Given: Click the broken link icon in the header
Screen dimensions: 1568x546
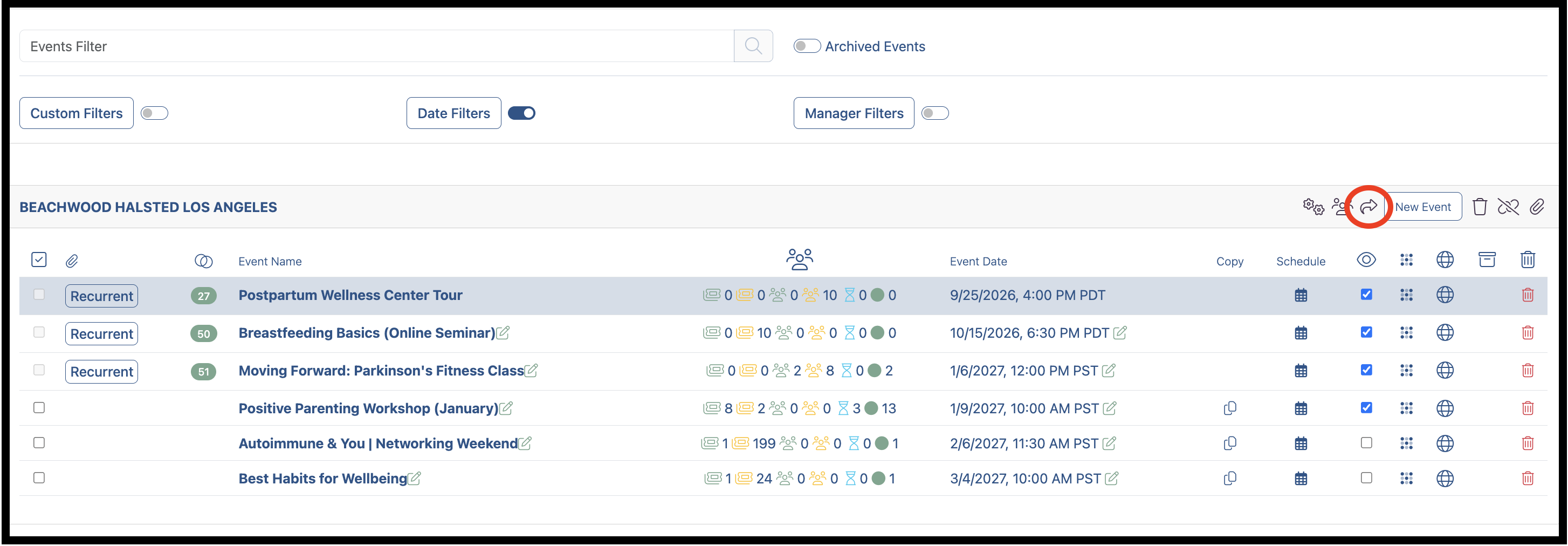Looking at the screenshot, I should pyautogui.click(x=1508, y=207).
